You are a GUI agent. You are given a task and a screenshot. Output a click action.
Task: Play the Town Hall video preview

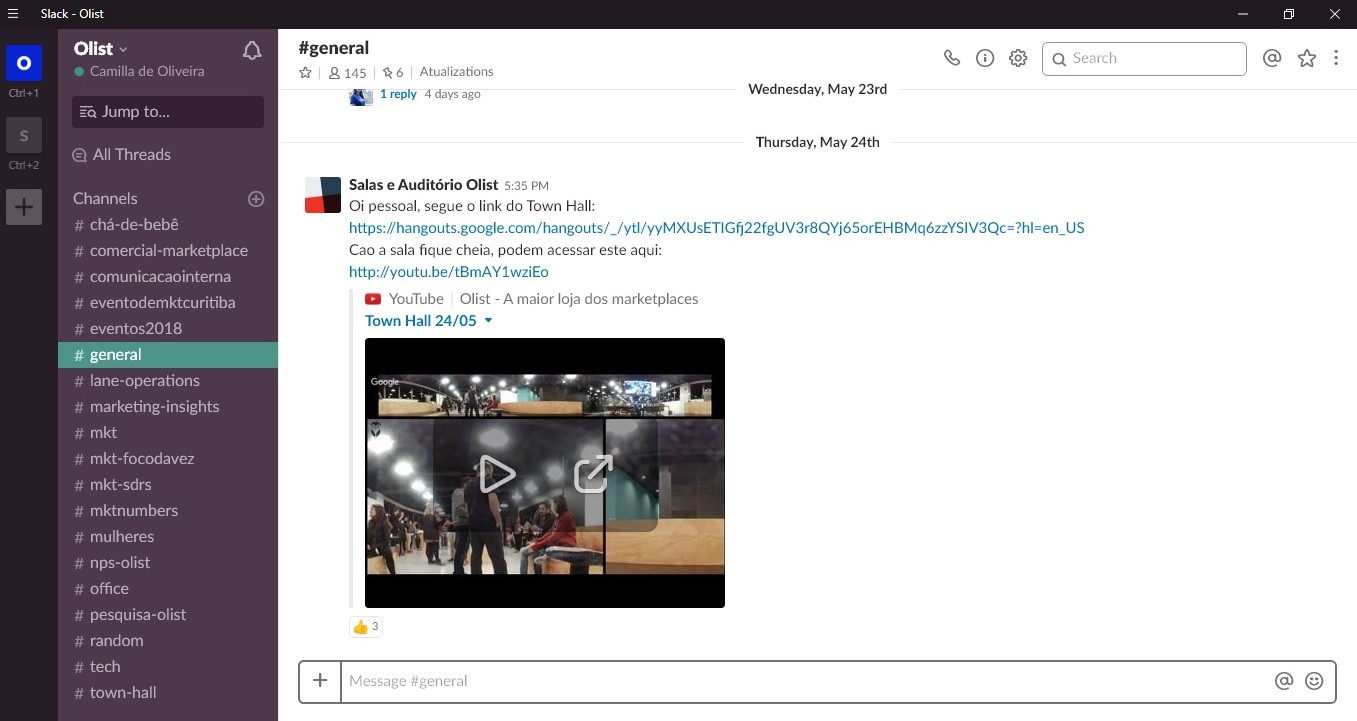pyautogui.click(x=496, y=474)
